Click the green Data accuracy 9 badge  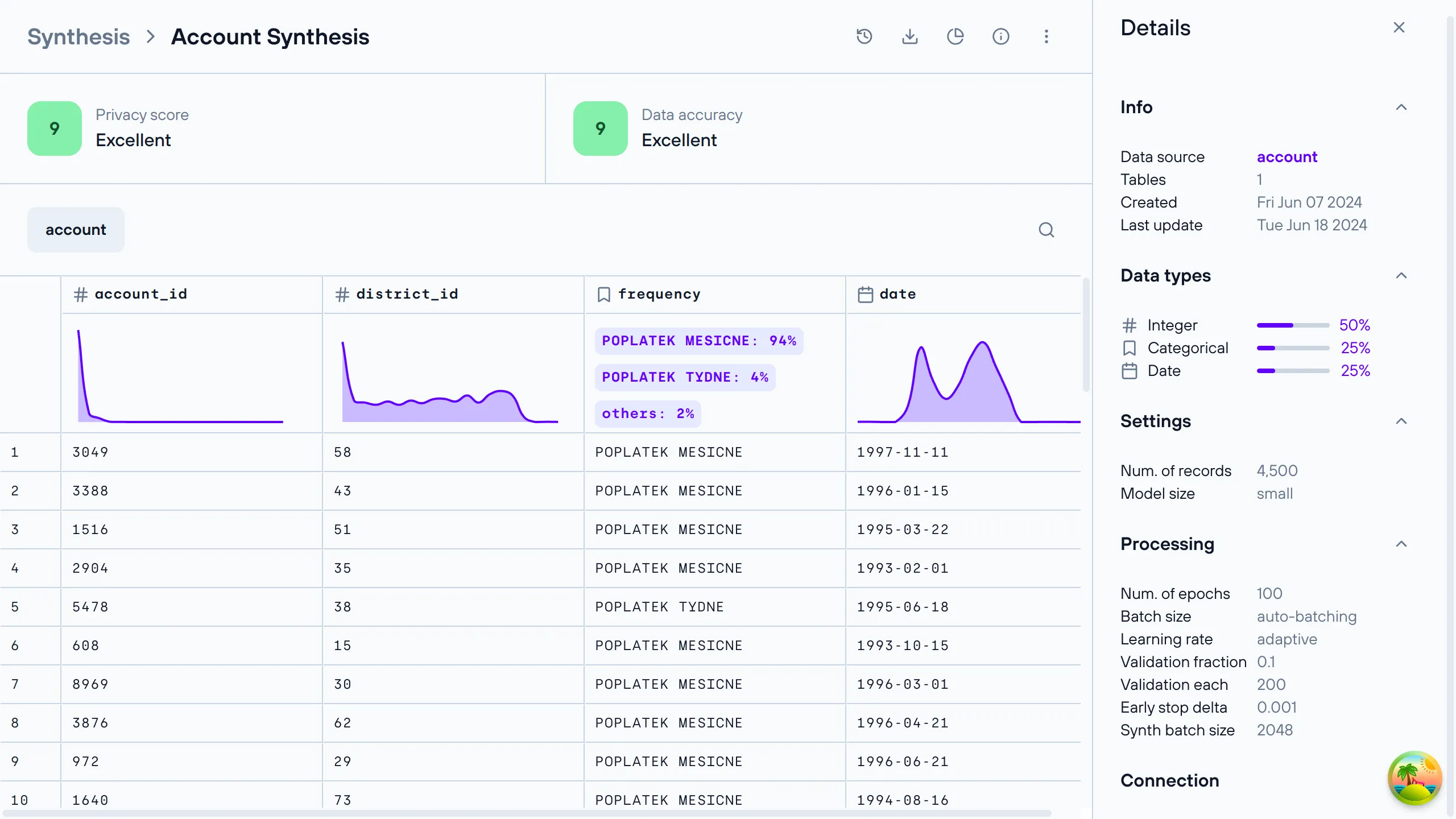601,129
